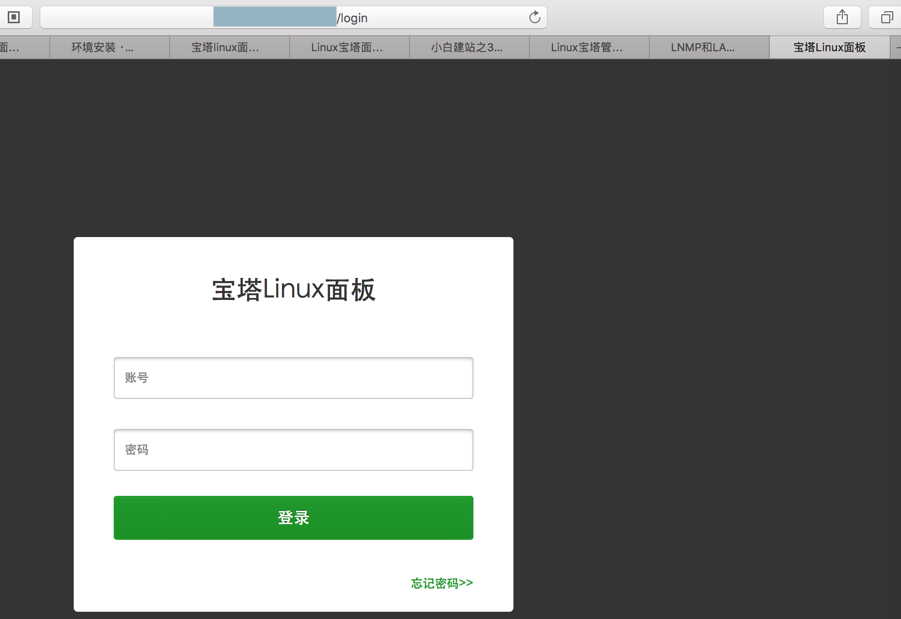Click the 宝塔Linux面板 heading text
The height and width of the screenshot is (619, 901).
pyautogui.click(x=293, y=289)
